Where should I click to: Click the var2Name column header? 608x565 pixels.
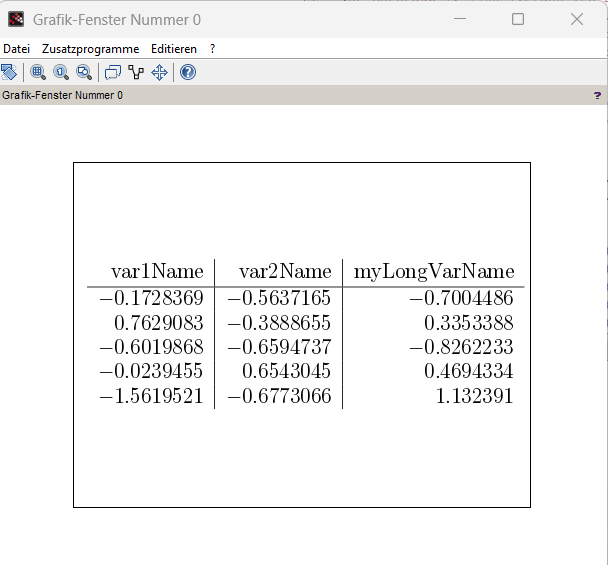pos(285,271)
